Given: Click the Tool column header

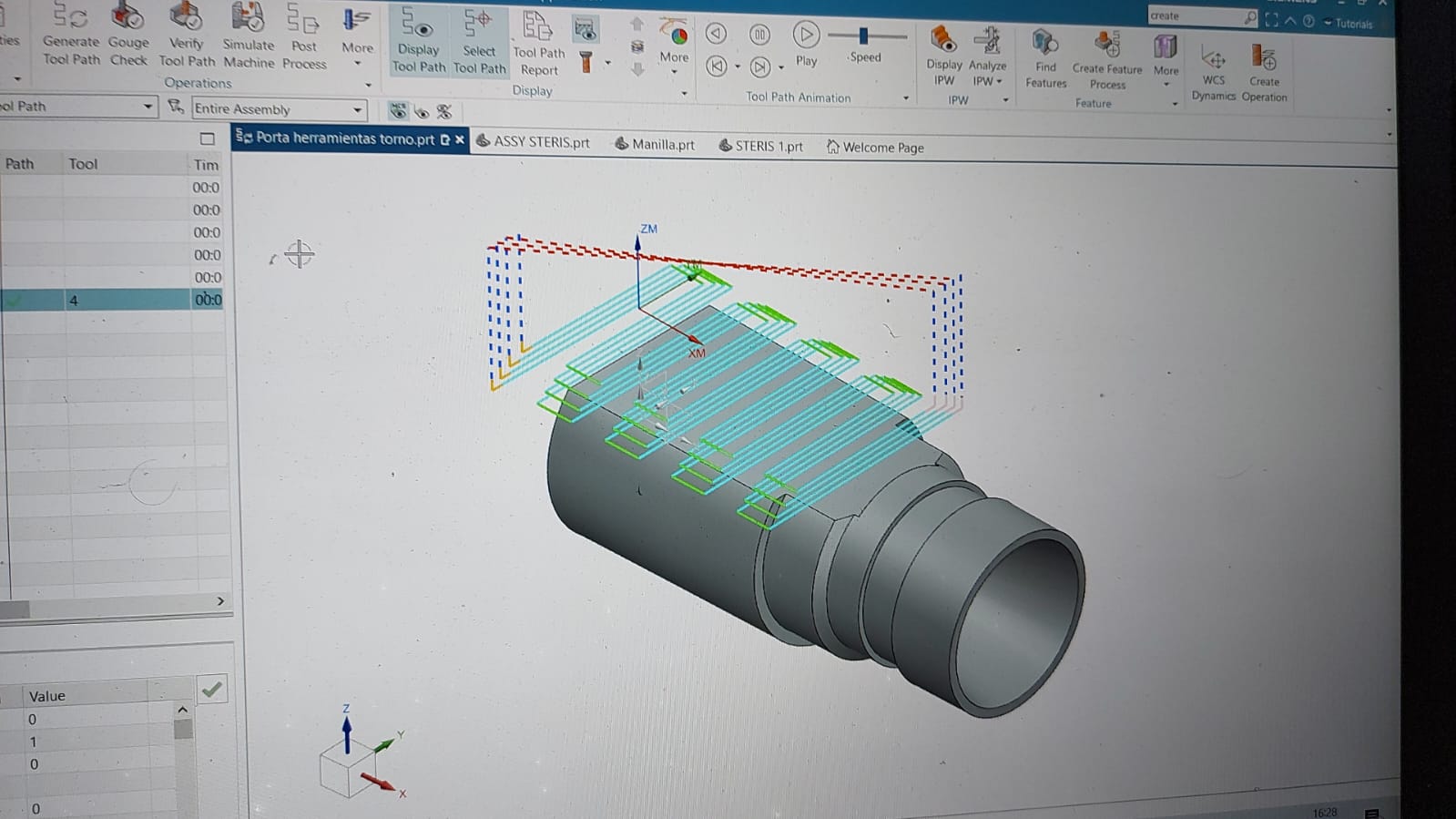Looking at the screenshot, I should click(x=83, y=164).
